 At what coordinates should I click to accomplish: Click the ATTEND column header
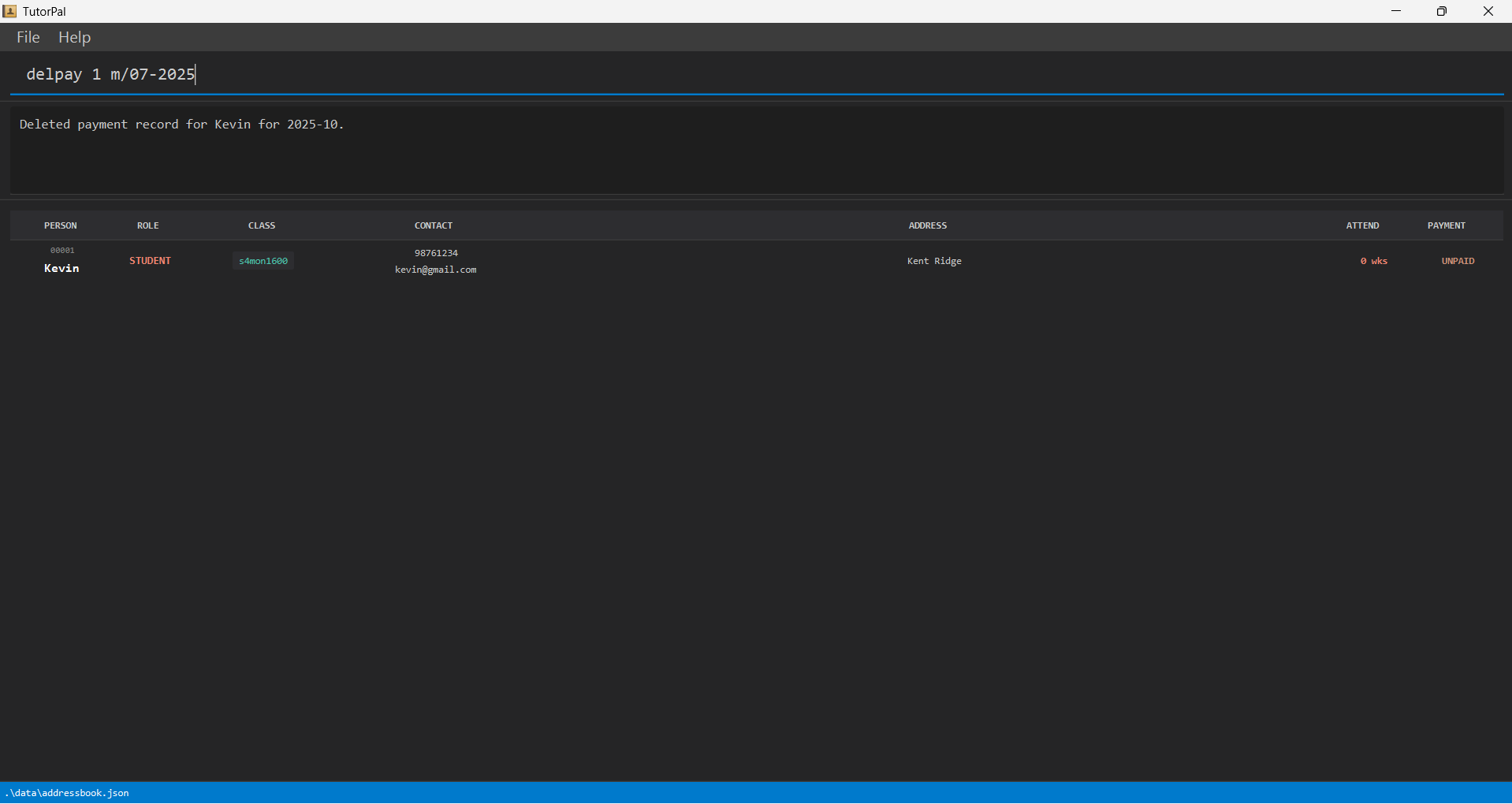[1362, 225]
